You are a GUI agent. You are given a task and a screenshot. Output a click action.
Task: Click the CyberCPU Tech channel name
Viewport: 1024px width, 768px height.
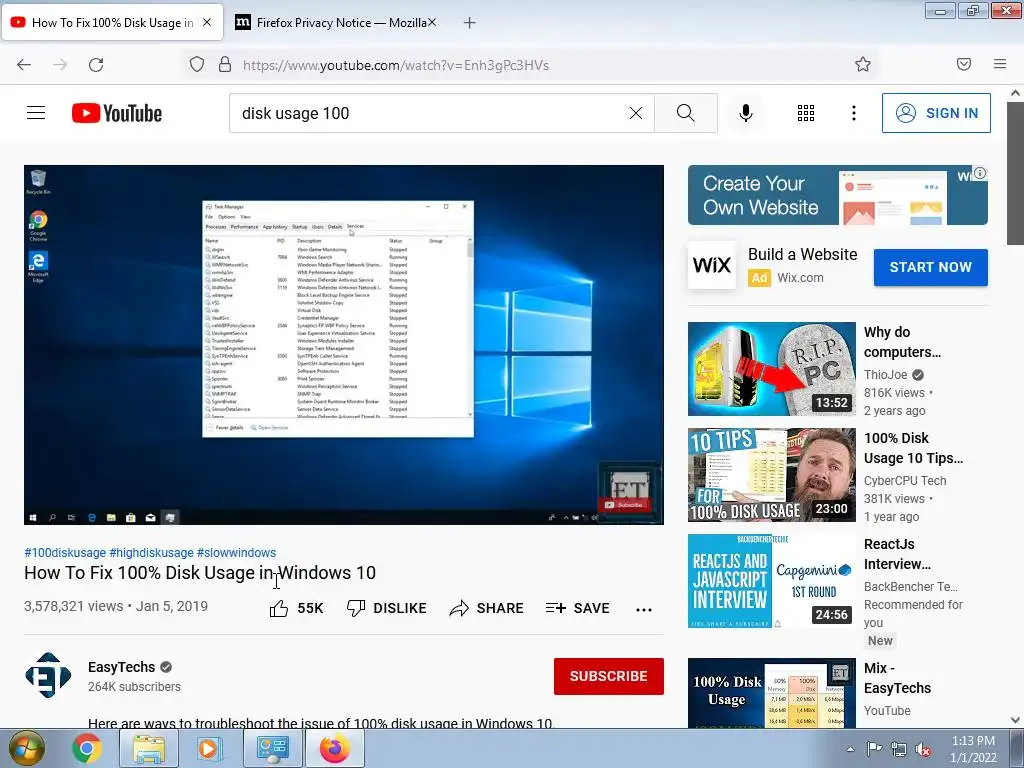904,481
